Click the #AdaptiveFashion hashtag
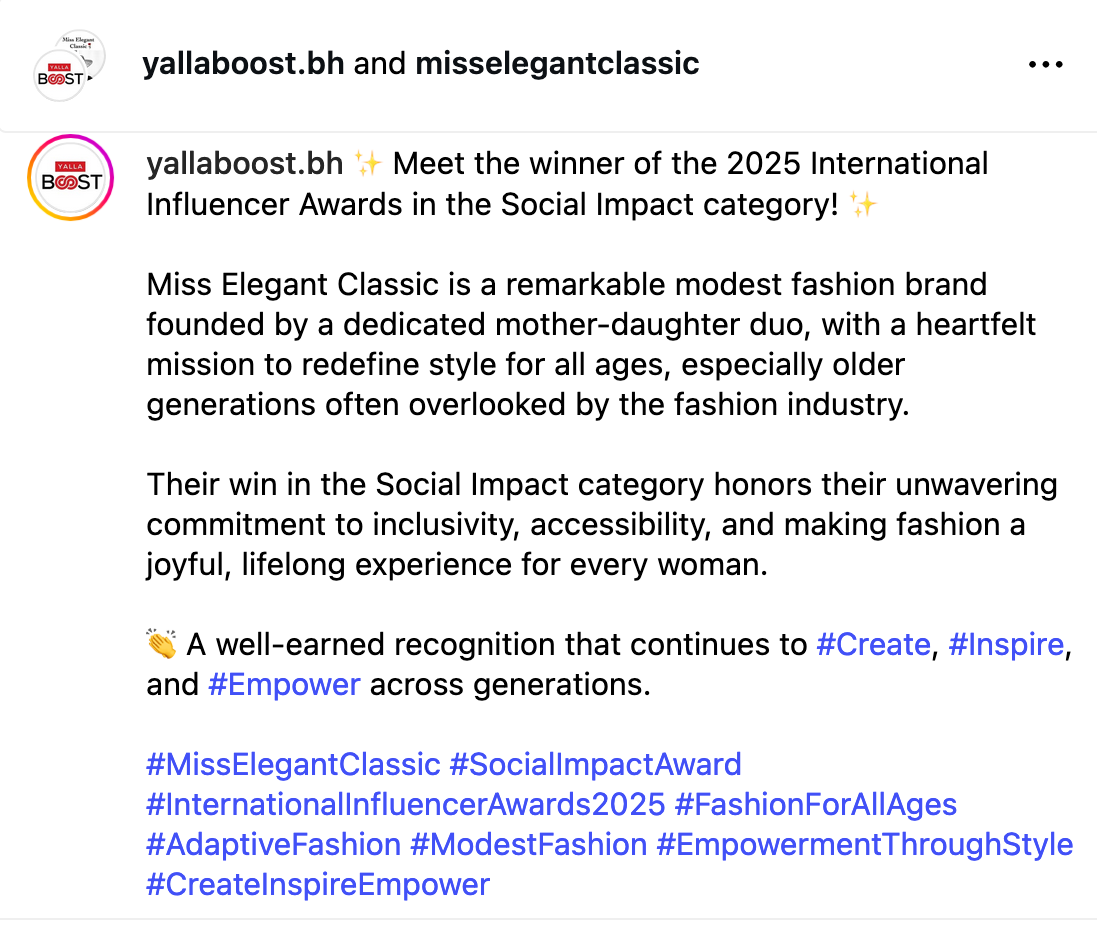 click(x=274, y=845)
